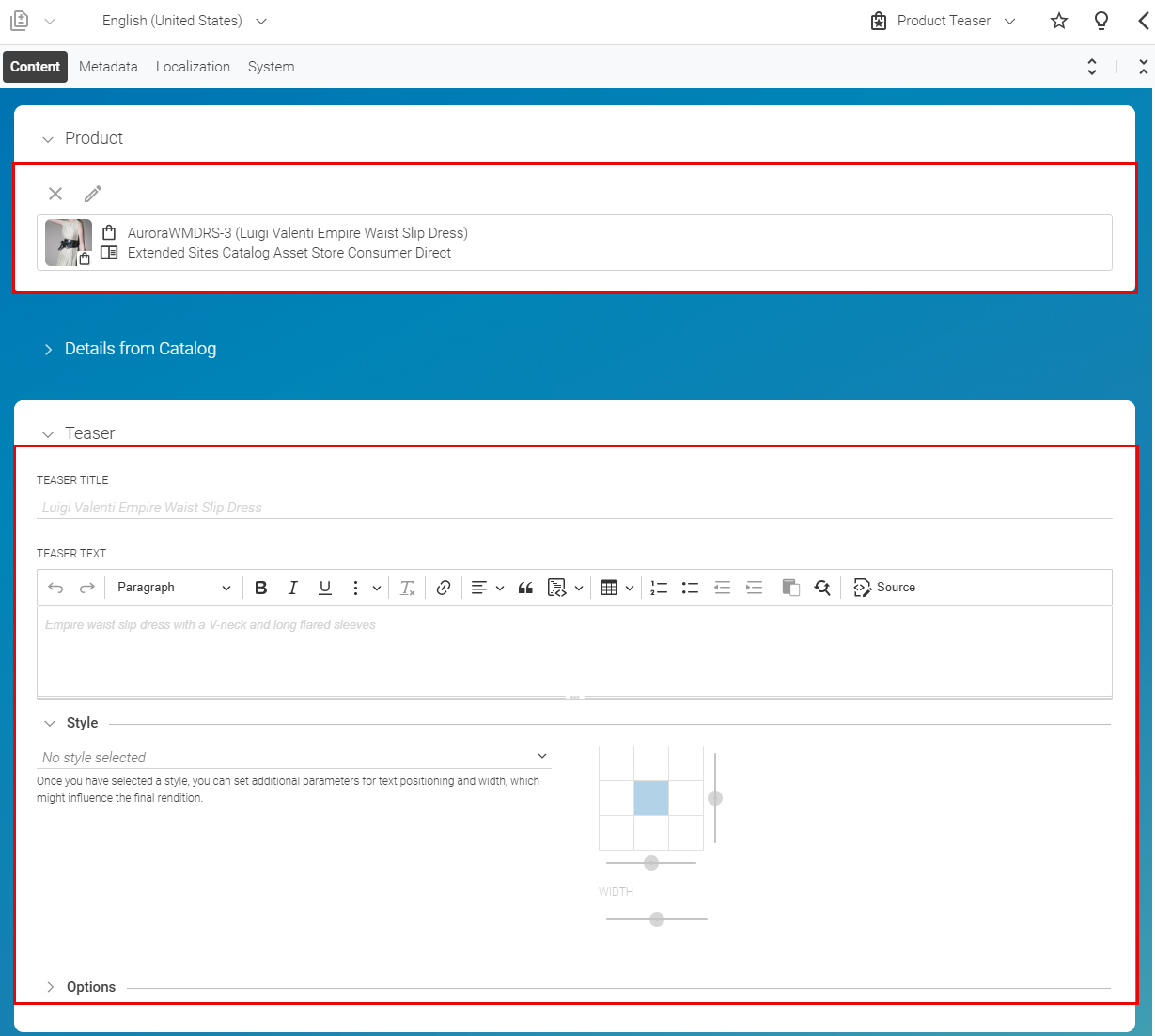Switch editor to Source view
This screenshot has width=1155, height=1036.
[x=884, y=588]
